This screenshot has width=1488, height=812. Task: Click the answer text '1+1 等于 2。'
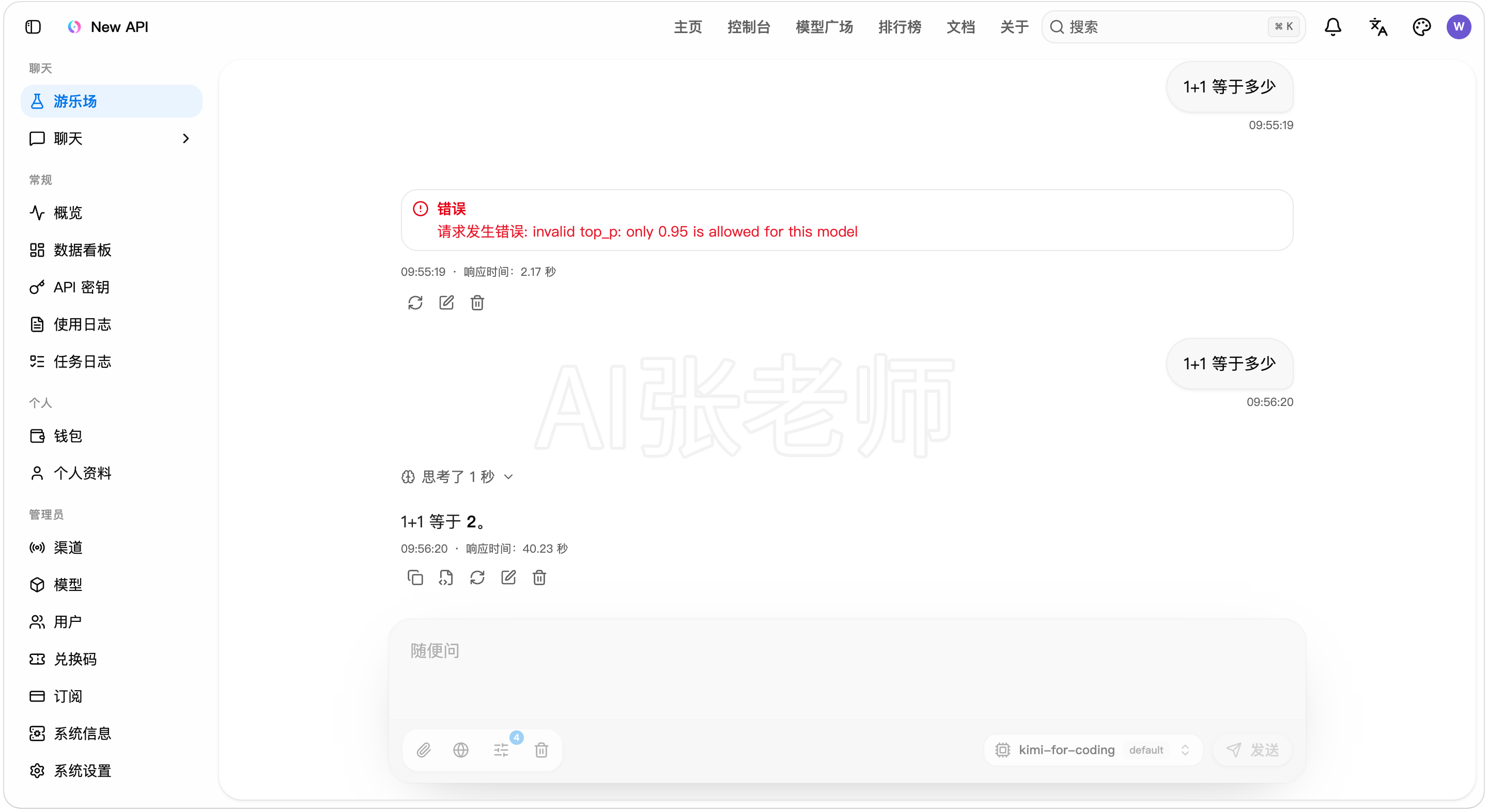pos(443,522)
